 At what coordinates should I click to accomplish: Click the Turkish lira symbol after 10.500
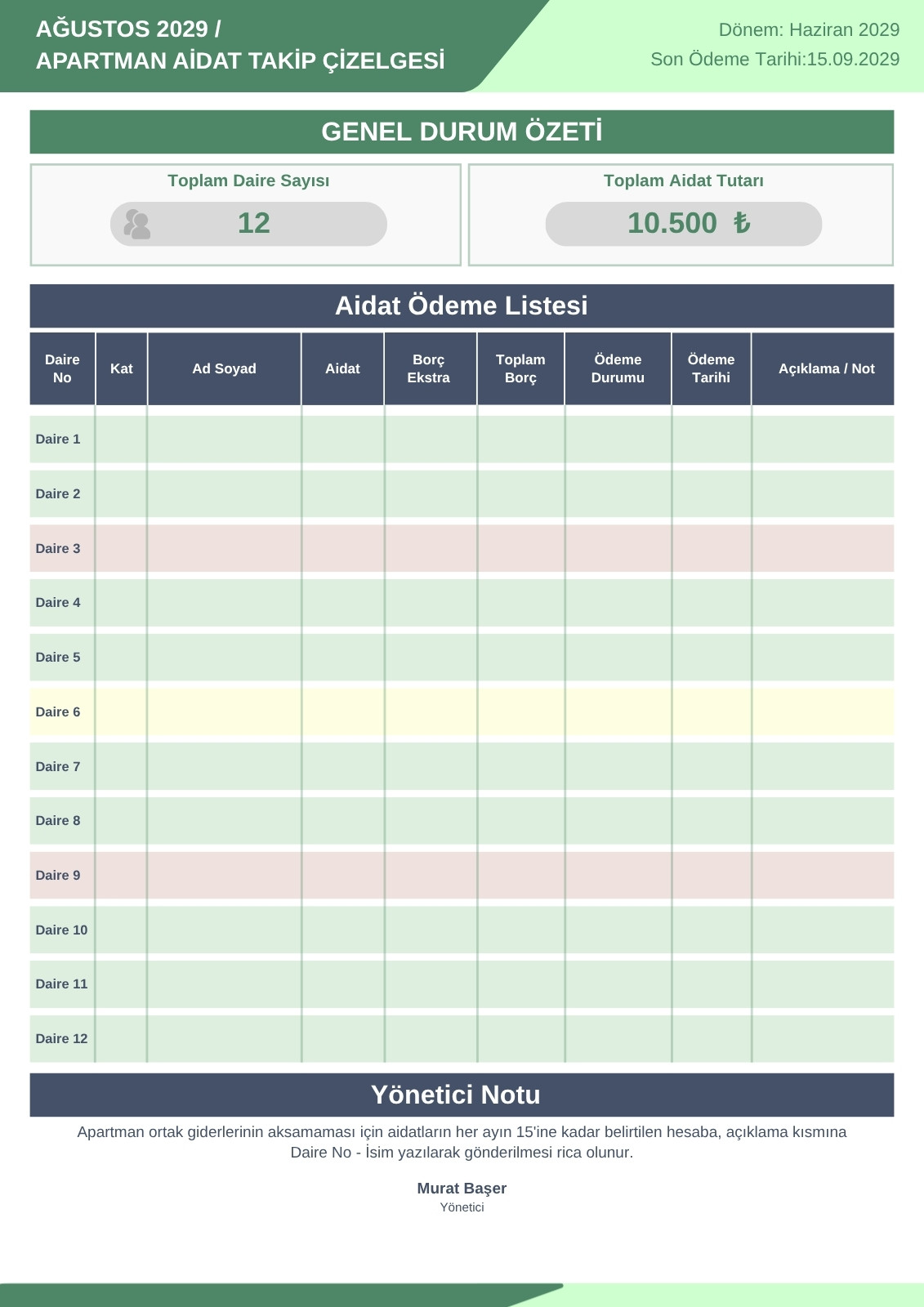point(741,223)
